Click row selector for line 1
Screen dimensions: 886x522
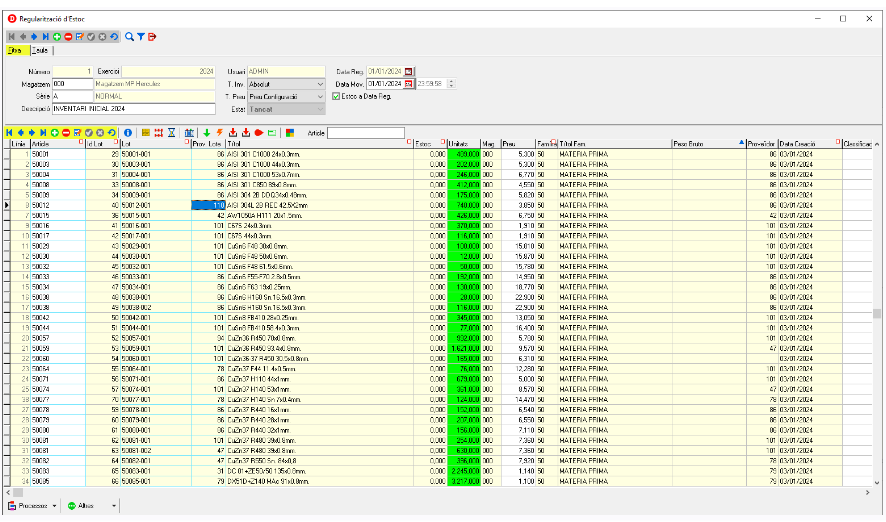(x=7, y=154)
